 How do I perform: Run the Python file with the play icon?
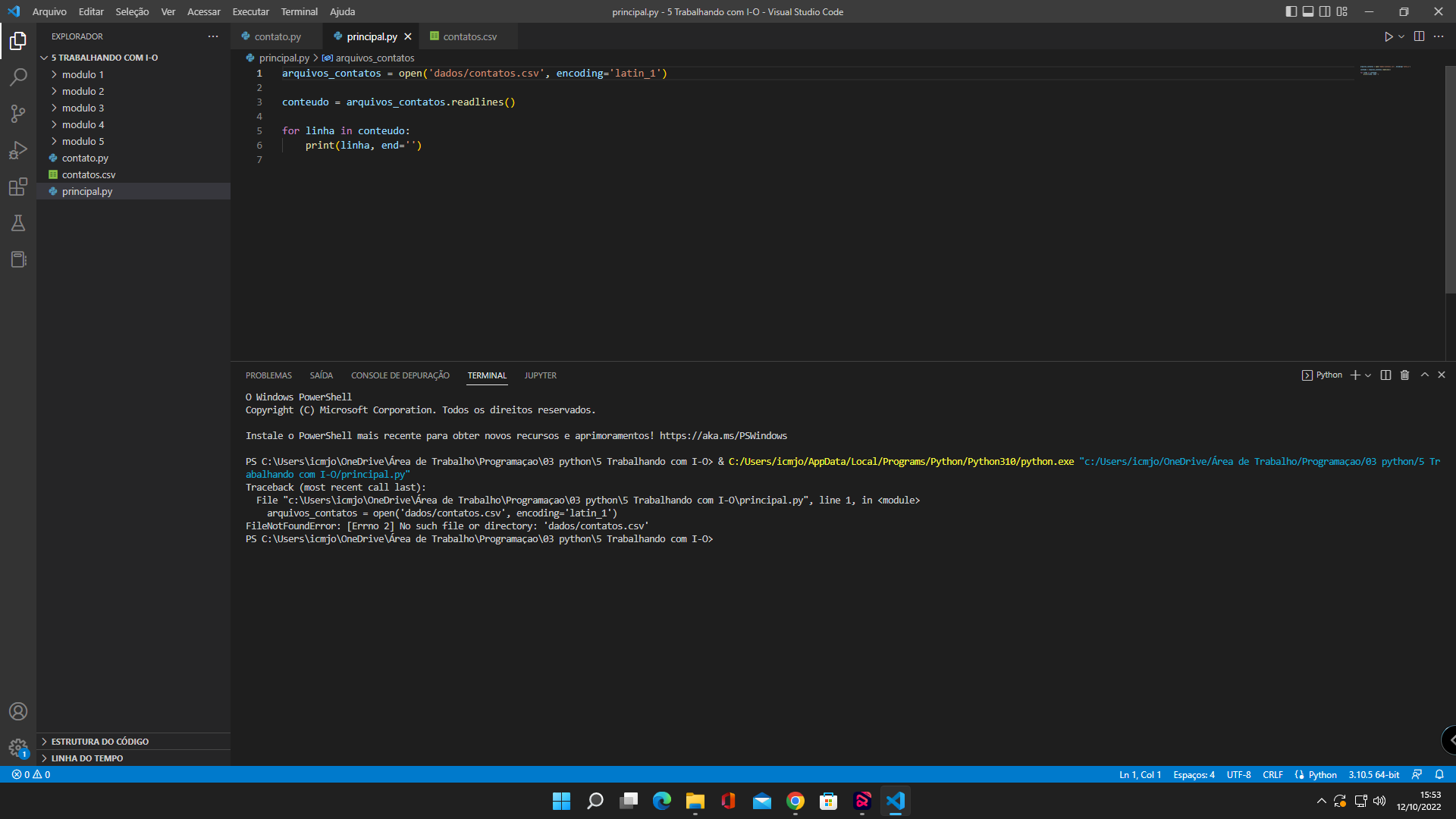coord(1388,36)
